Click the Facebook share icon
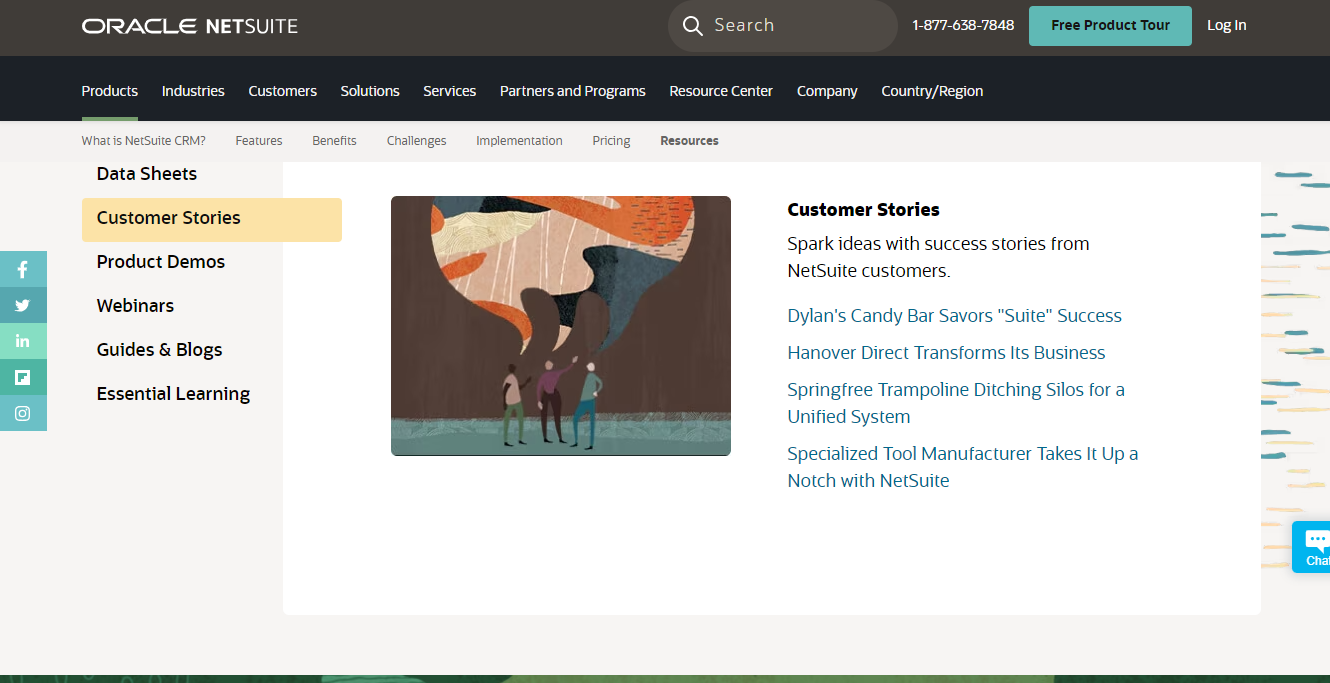1330x683 pixels. click(22, 269)
